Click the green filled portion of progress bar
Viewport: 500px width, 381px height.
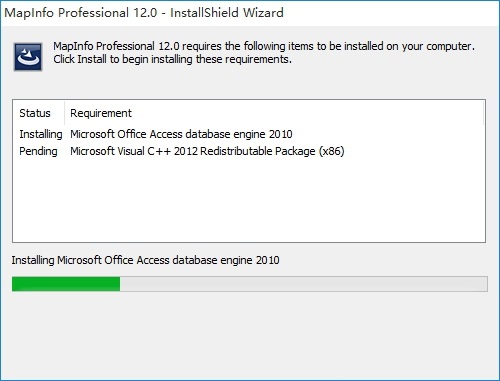(66, 284)
